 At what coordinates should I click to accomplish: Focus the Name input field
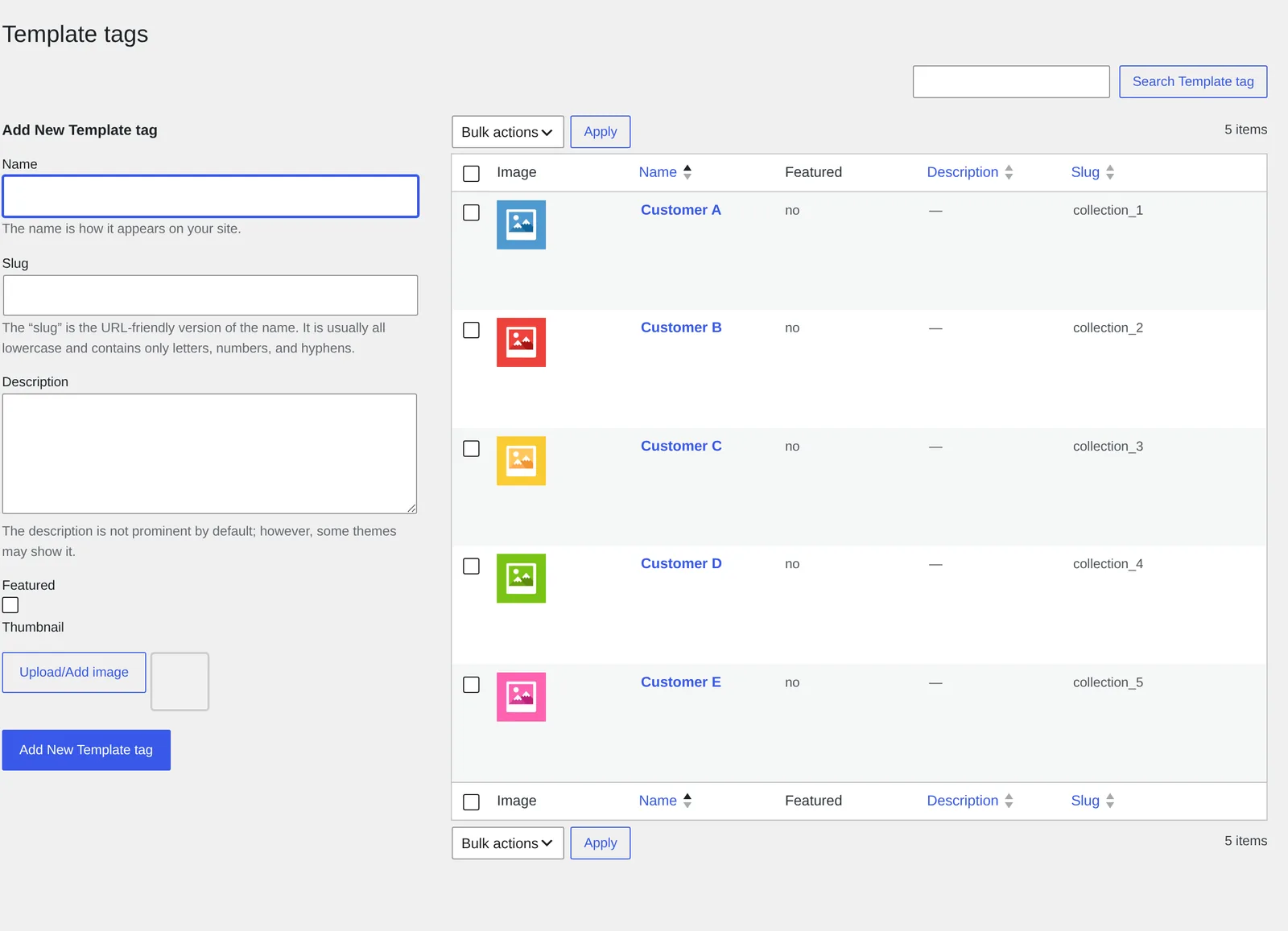click(x=210, y=196)
